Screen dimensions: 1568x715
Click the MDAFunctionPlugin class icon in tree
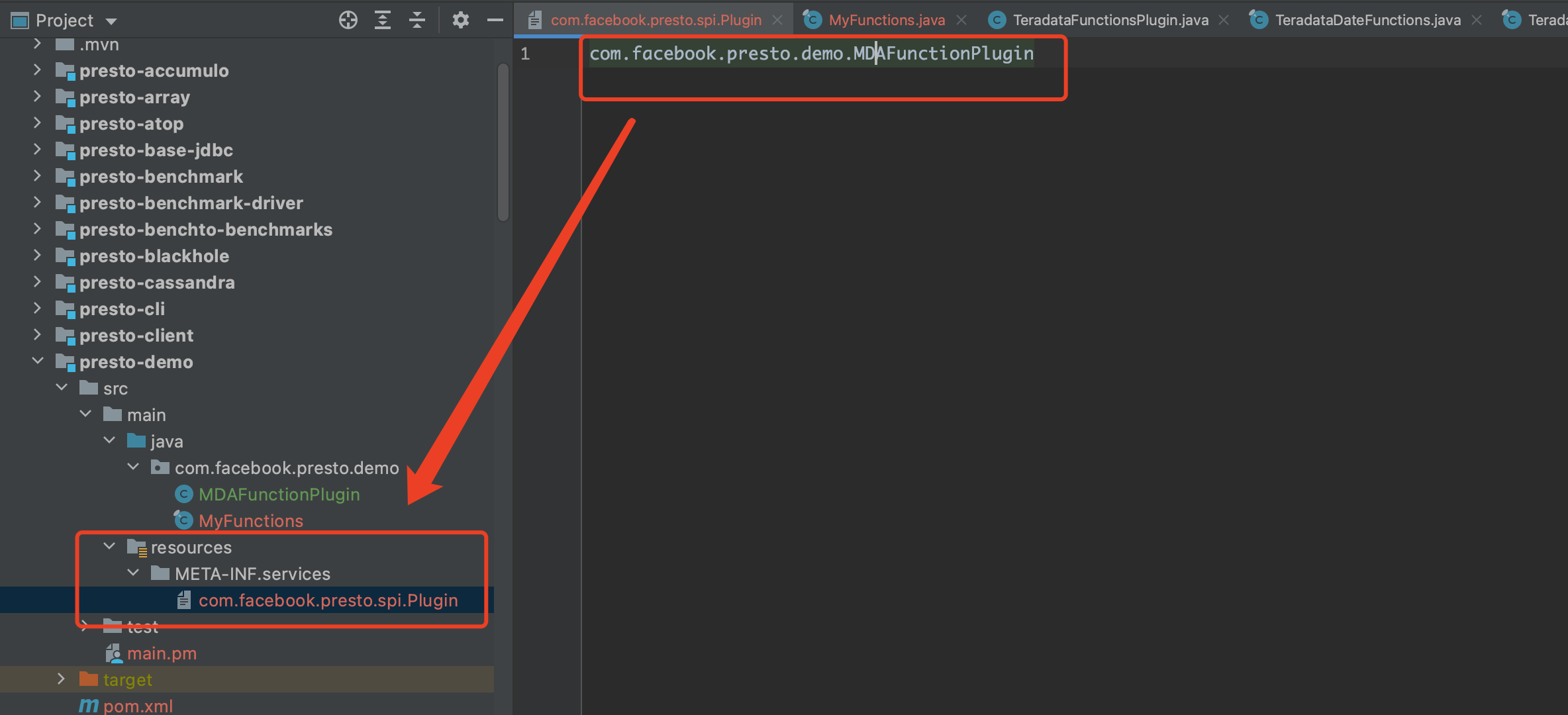point(183,495)
